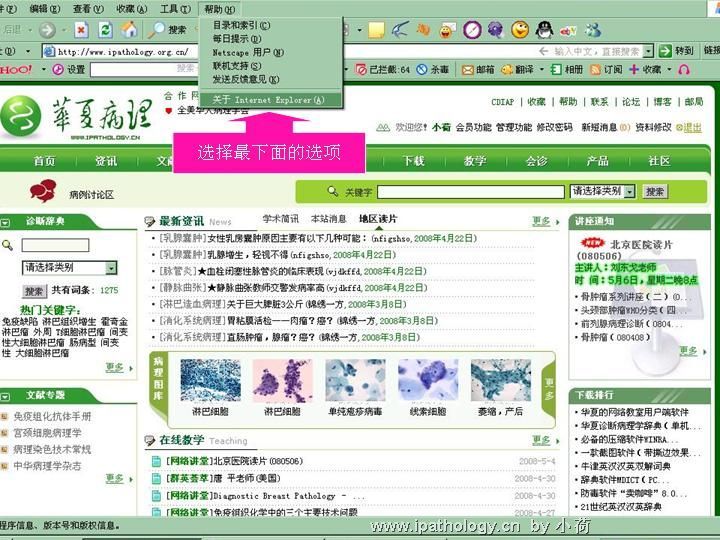Click the yellow smiley face toolbar icon
The width and height of the screenshot is (720, 540).
click(520, 30)
